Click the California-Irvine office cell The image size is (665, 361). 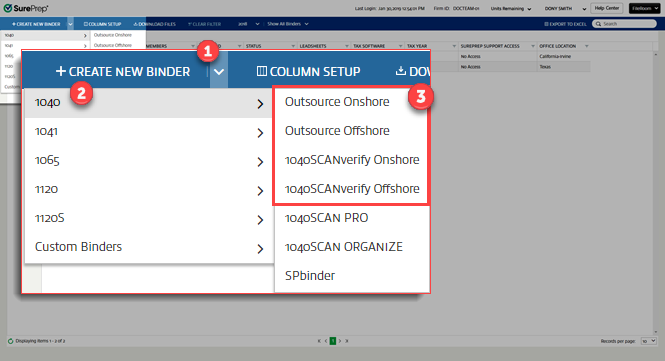coord(555,56)
